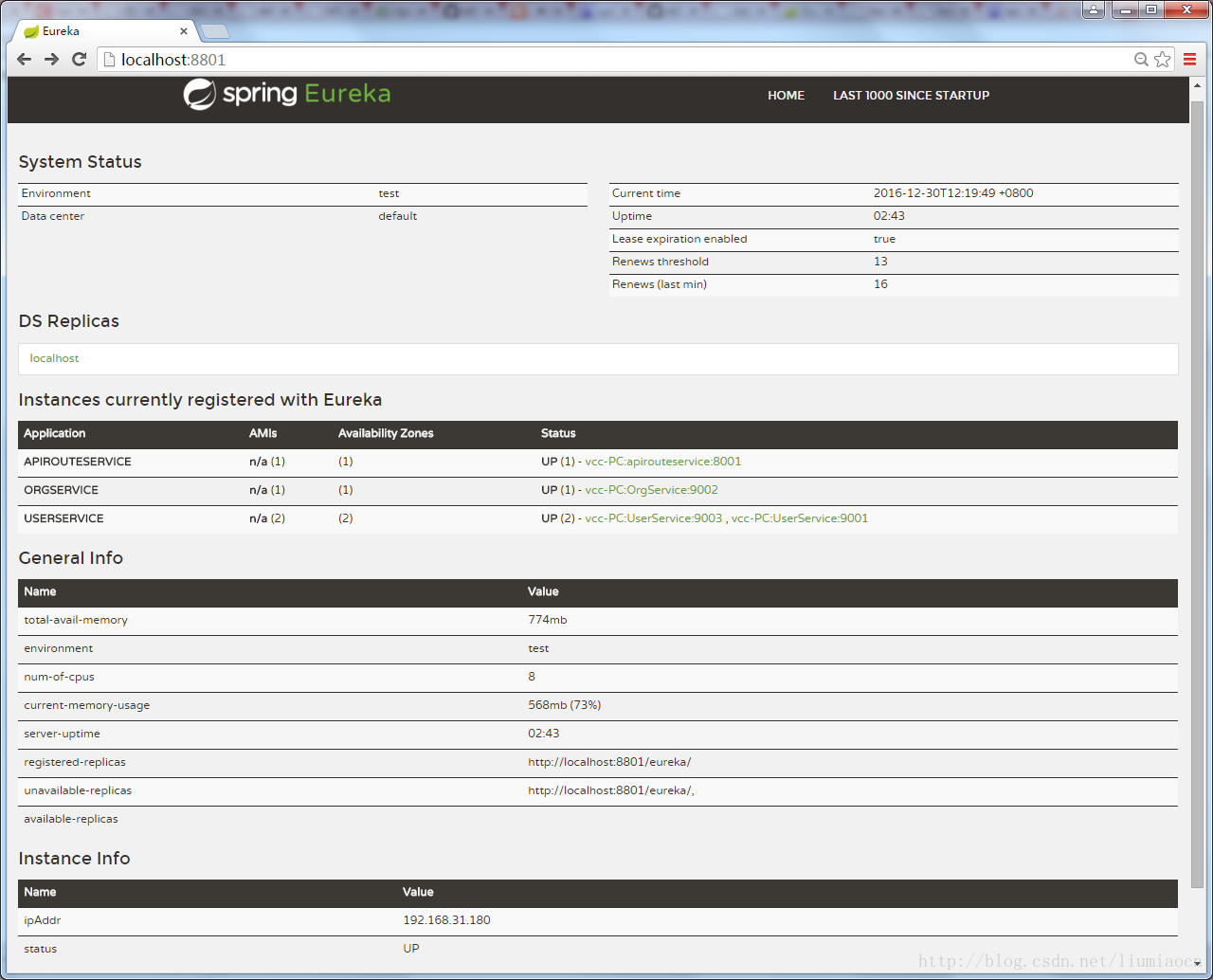
Task: Click the Status column header
Action: [x=558, y=433]
